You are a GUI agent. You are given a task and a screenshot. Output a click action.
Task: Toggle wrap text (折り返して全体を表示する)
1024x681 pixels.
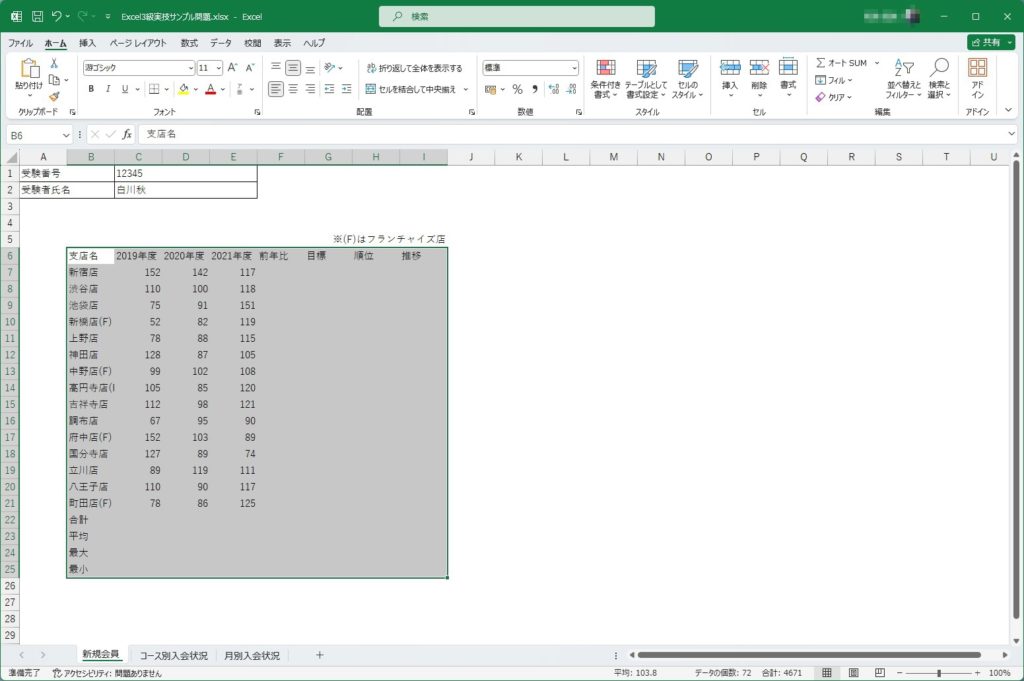413,68
